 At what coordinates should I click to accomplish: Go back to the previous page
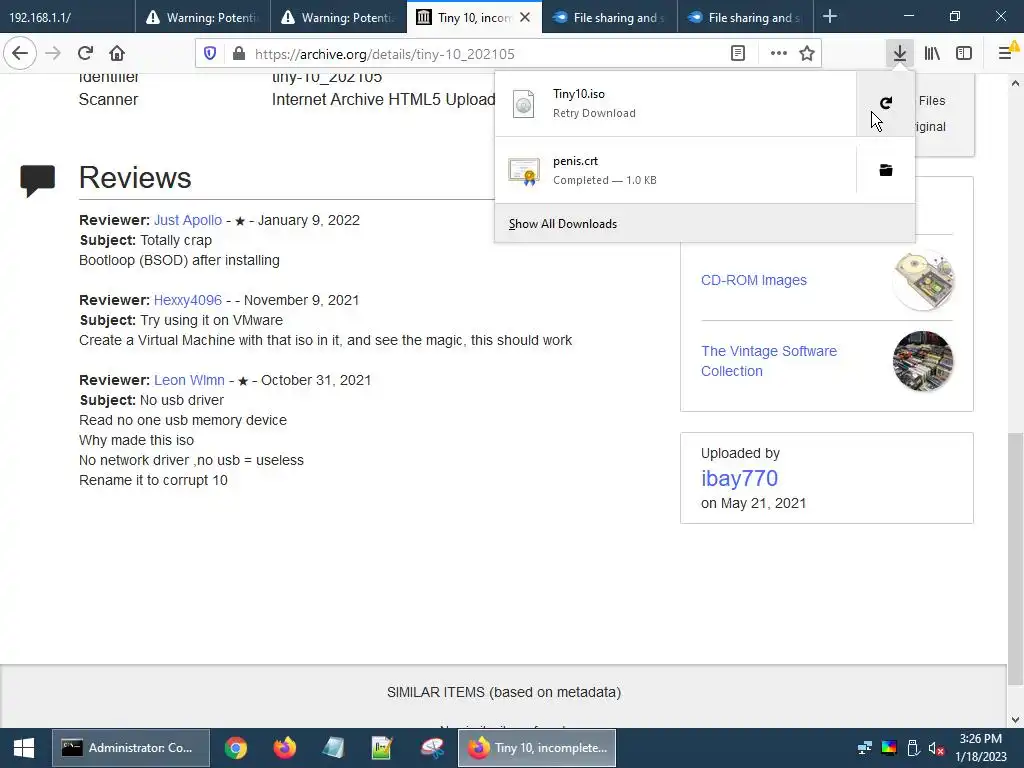click(x=20, y=54)
